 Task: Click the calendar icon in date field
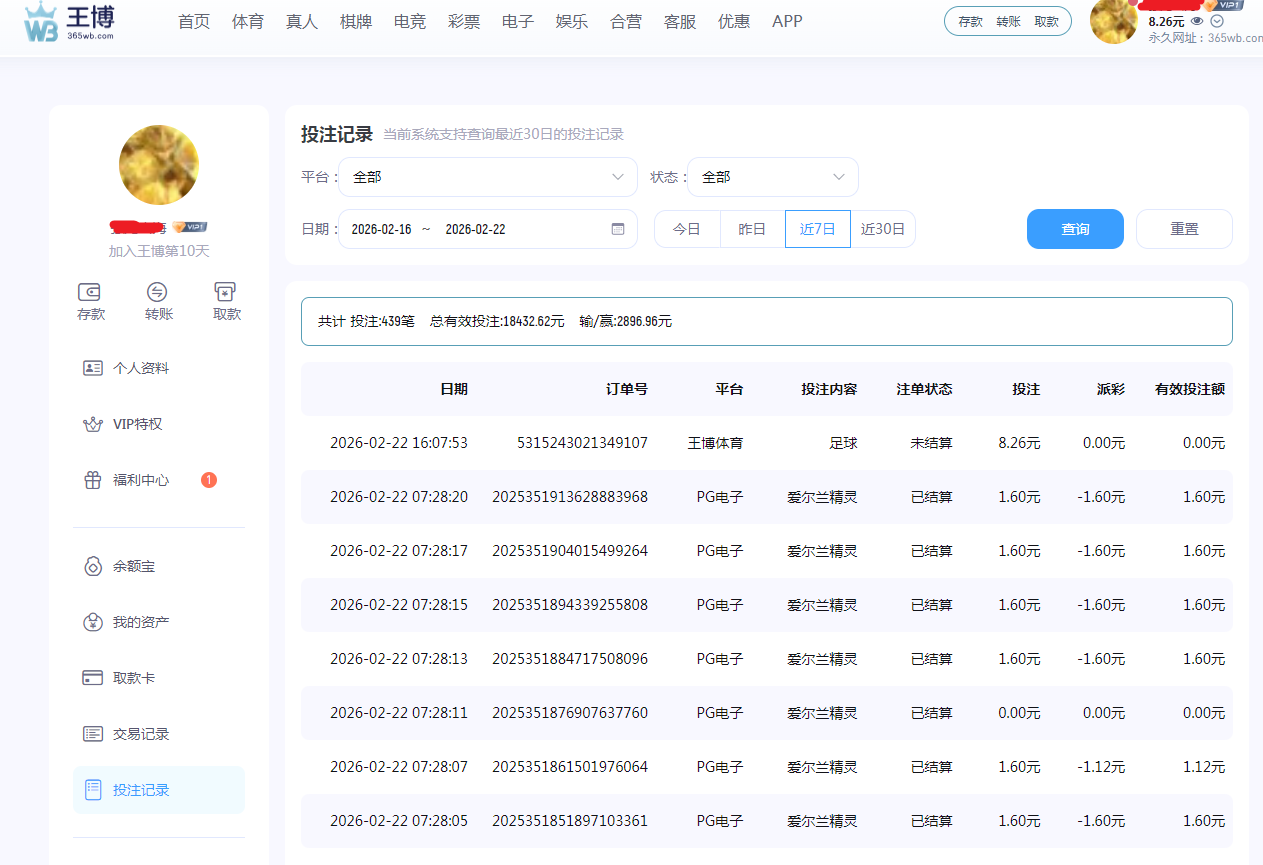point(618,229)
